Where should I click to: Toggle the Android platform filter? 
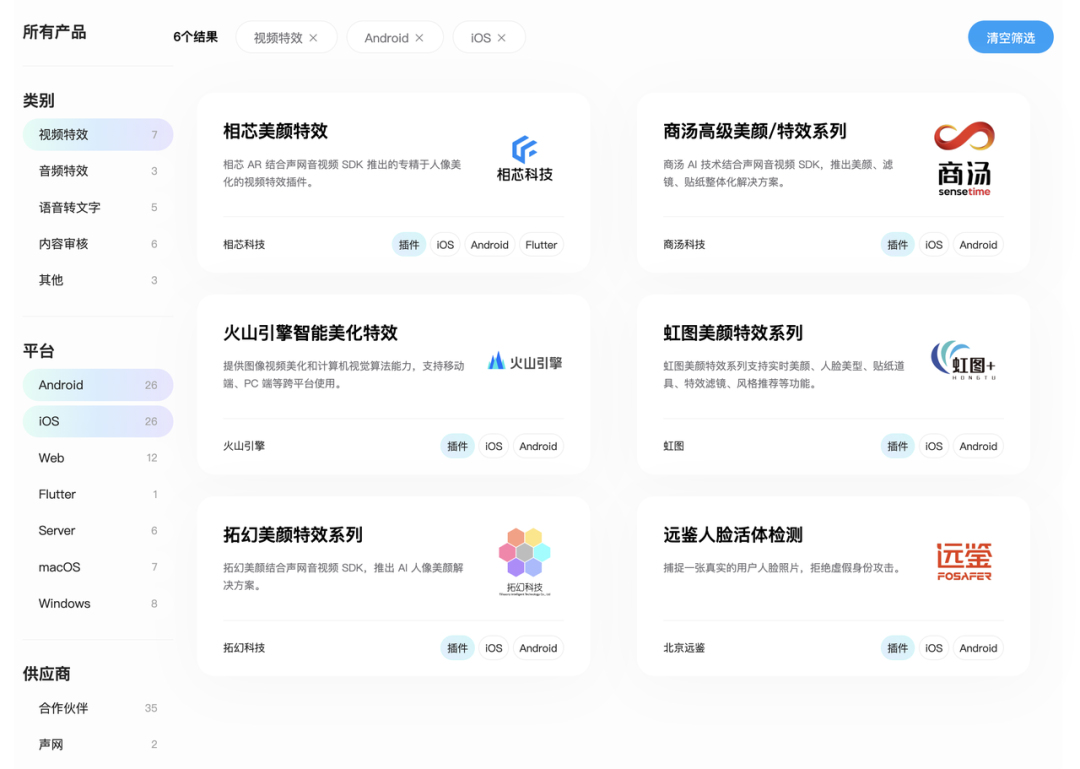(98, 385)
